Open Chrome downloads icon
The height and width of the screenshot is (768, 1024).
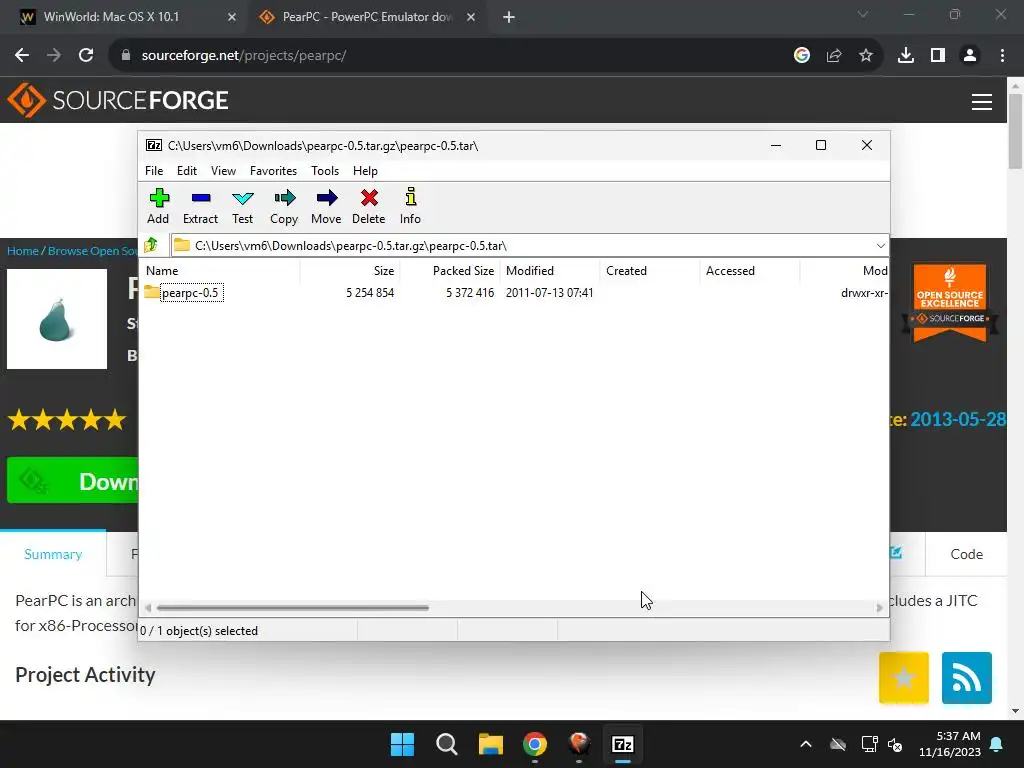tap(906, 56)
